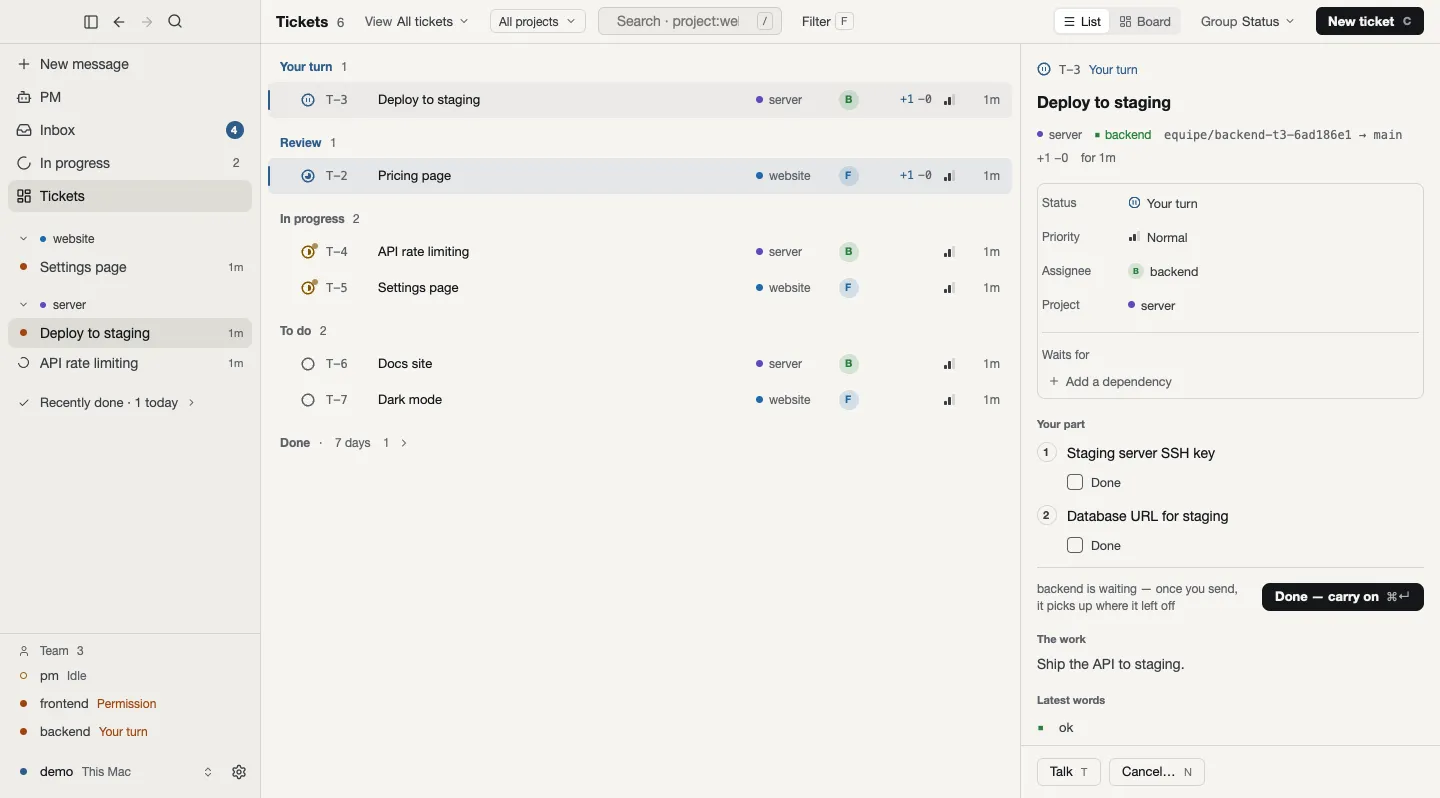
Task: Click the Talk button
Action: [x=1069, y=772]
